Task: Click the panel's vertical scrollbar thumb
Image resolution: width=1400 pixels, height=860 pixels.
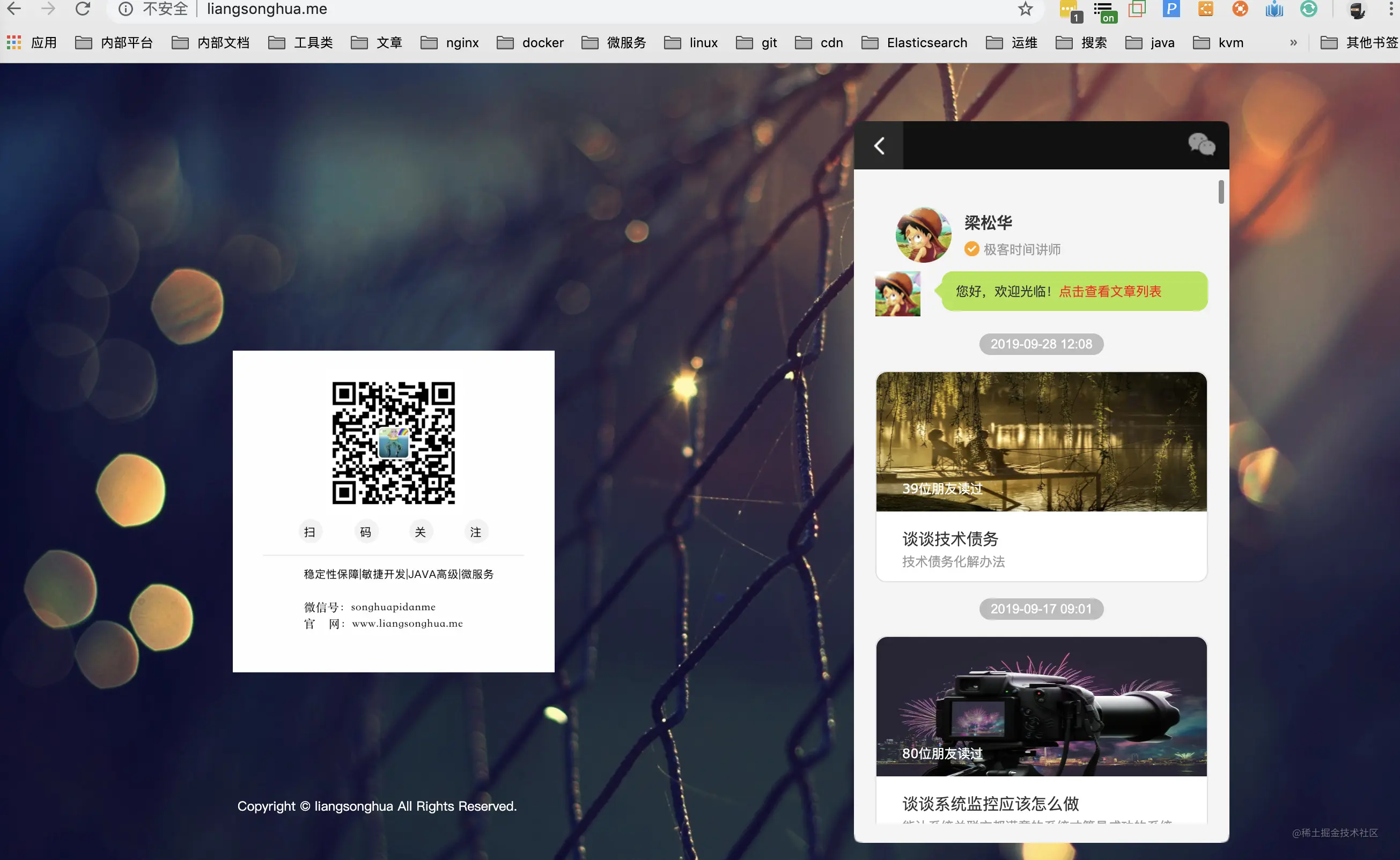Action: (x=1221, y=192)
